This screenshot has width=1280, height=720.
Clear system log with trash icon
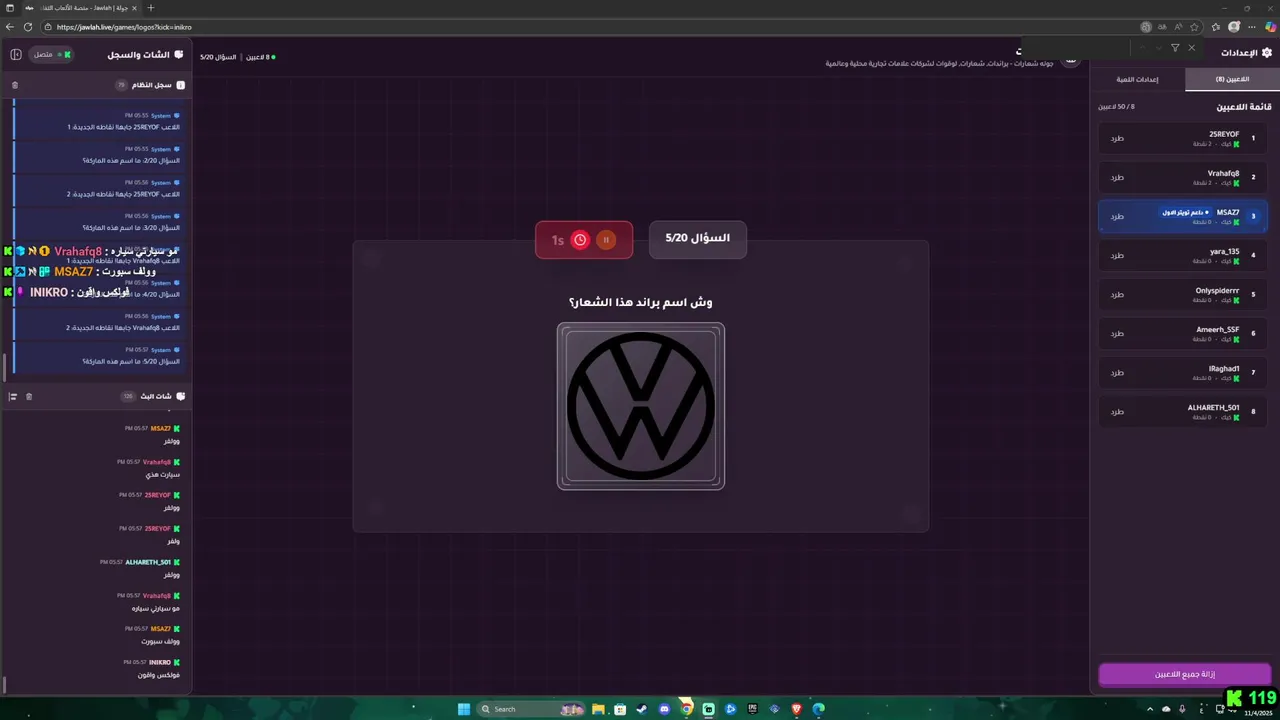[14, 85]
